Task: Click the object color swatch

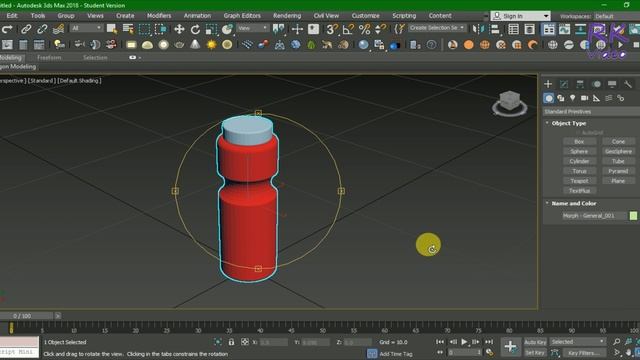Action: [x=633, y=216]
